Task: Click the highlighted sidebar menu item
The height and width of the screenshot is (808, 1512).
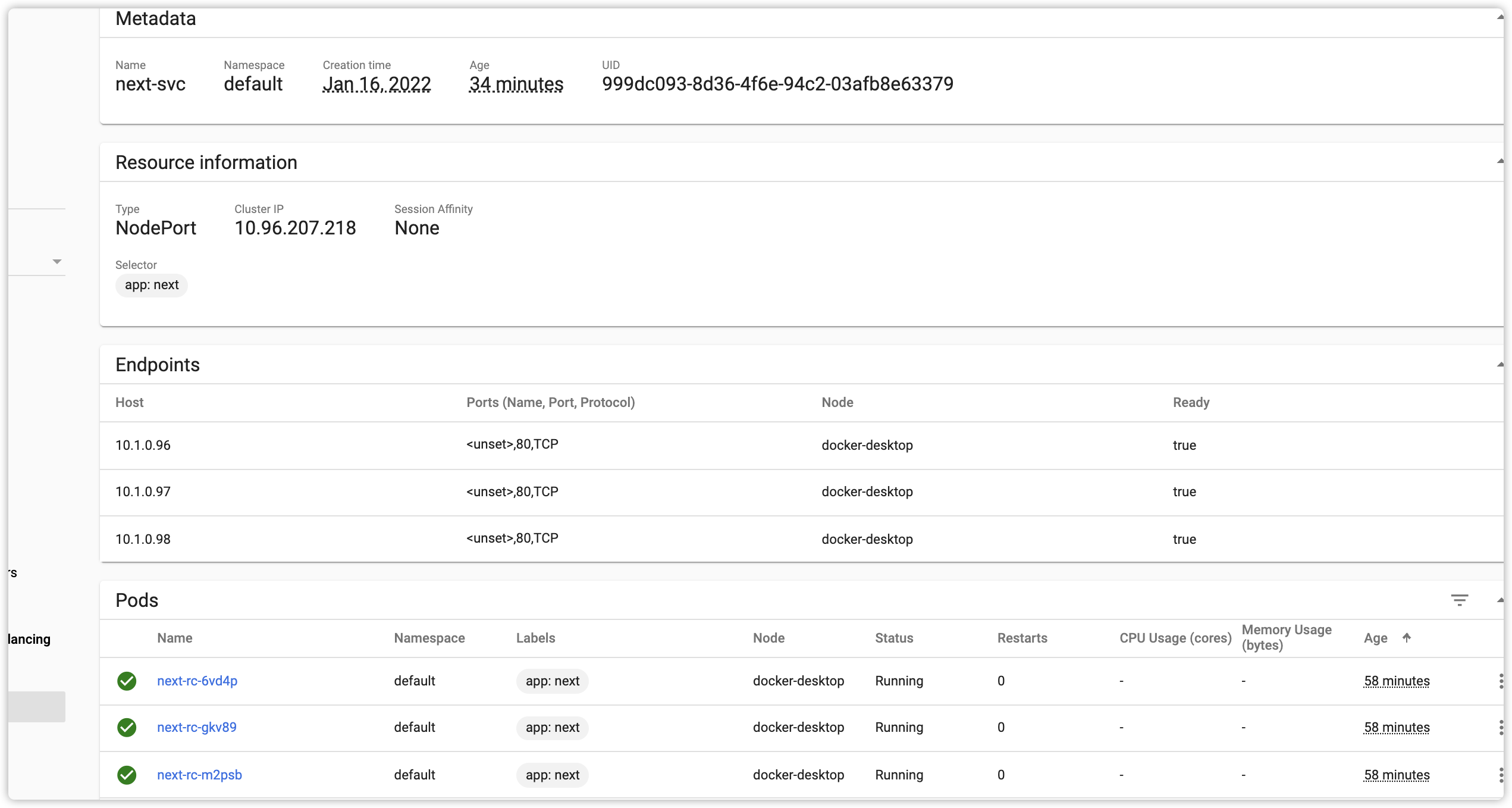Action: tap(37, 706)
